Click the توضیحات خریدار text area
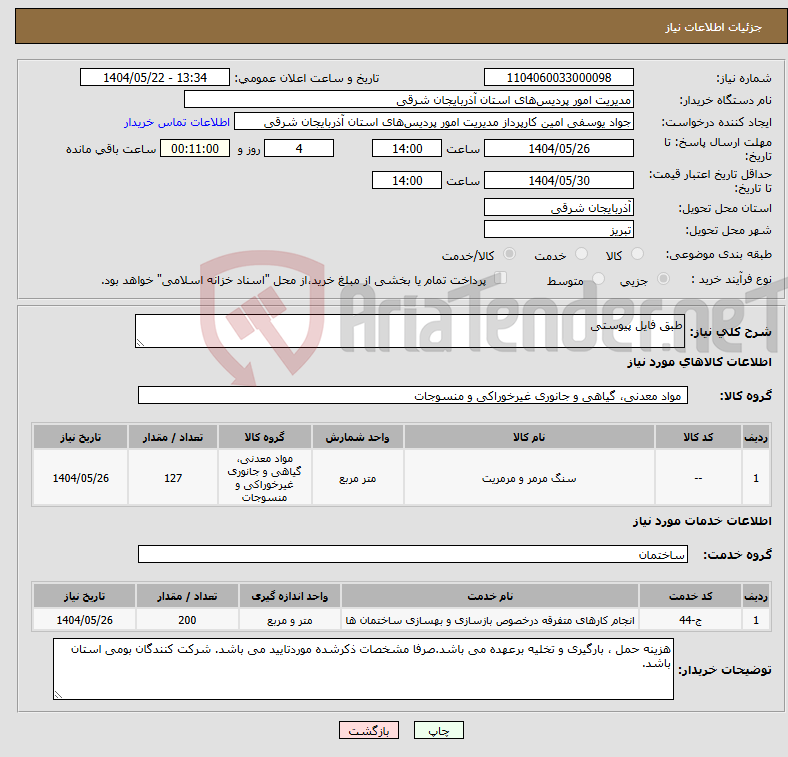Image resolution: width=788 pixels, height=757 pixels. pyautogui.click(x=363, y=669)
